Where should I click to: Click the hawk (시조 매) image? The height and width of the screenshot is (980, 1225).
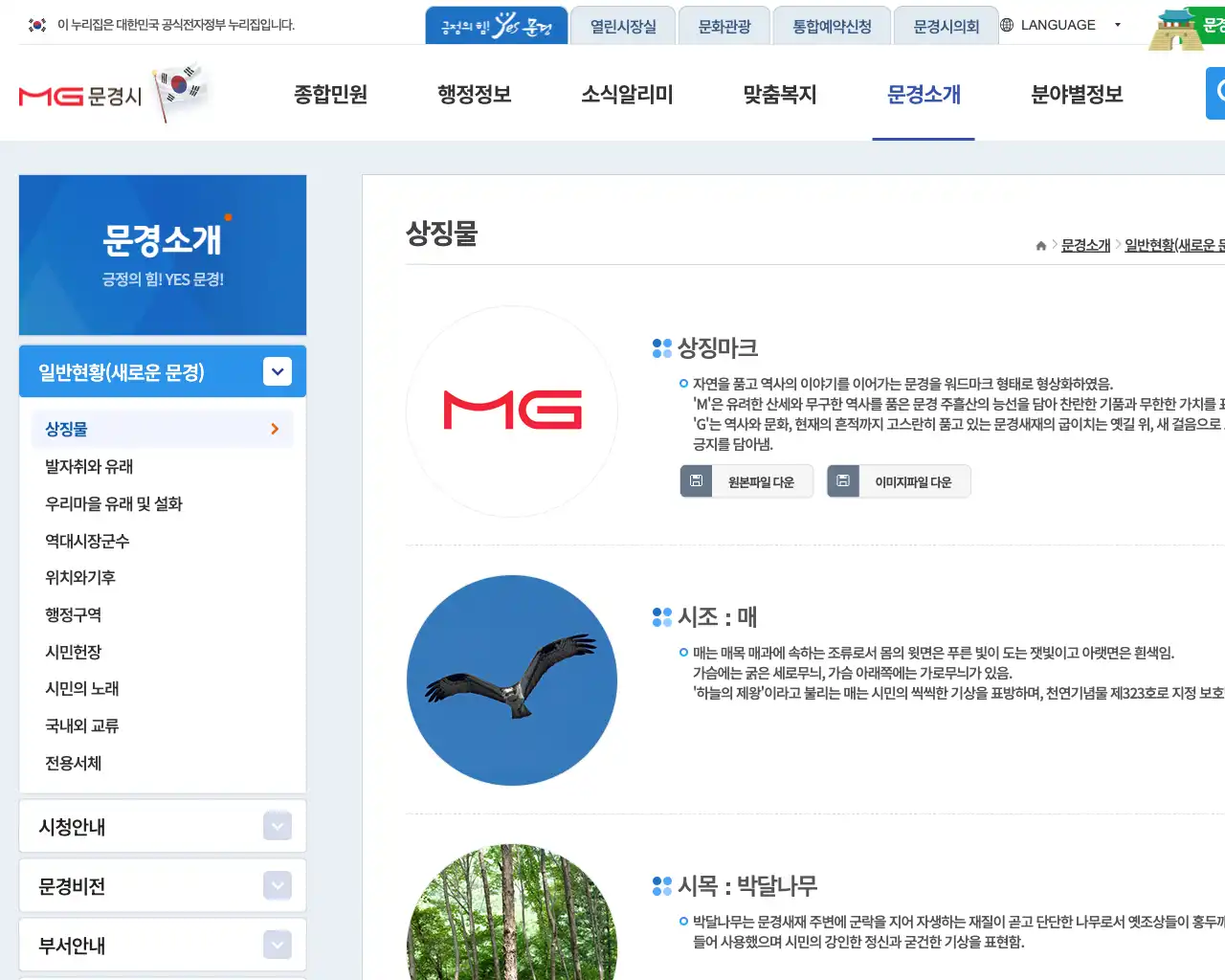point(512,680)
